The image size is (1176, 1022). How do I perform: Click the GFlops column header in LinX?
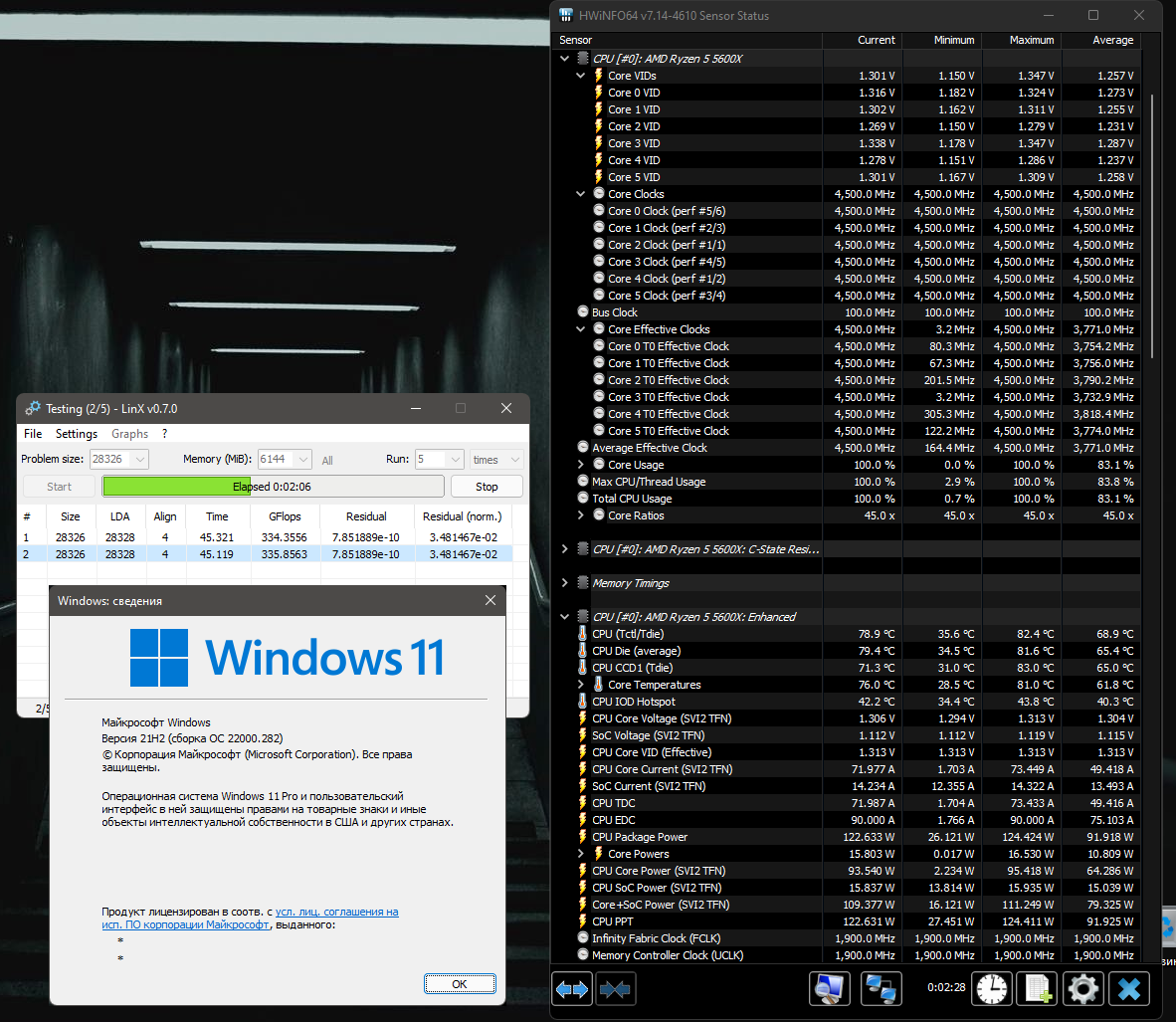click(x=285, y=516)
